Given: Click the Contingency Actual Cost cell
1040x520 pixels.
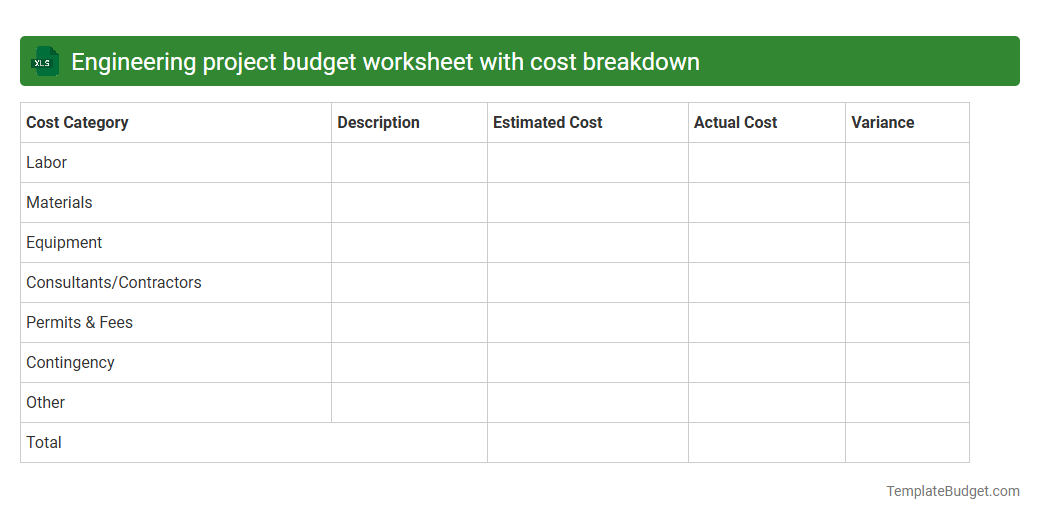Looking at the screenshot, I should (x=767, y=363).
